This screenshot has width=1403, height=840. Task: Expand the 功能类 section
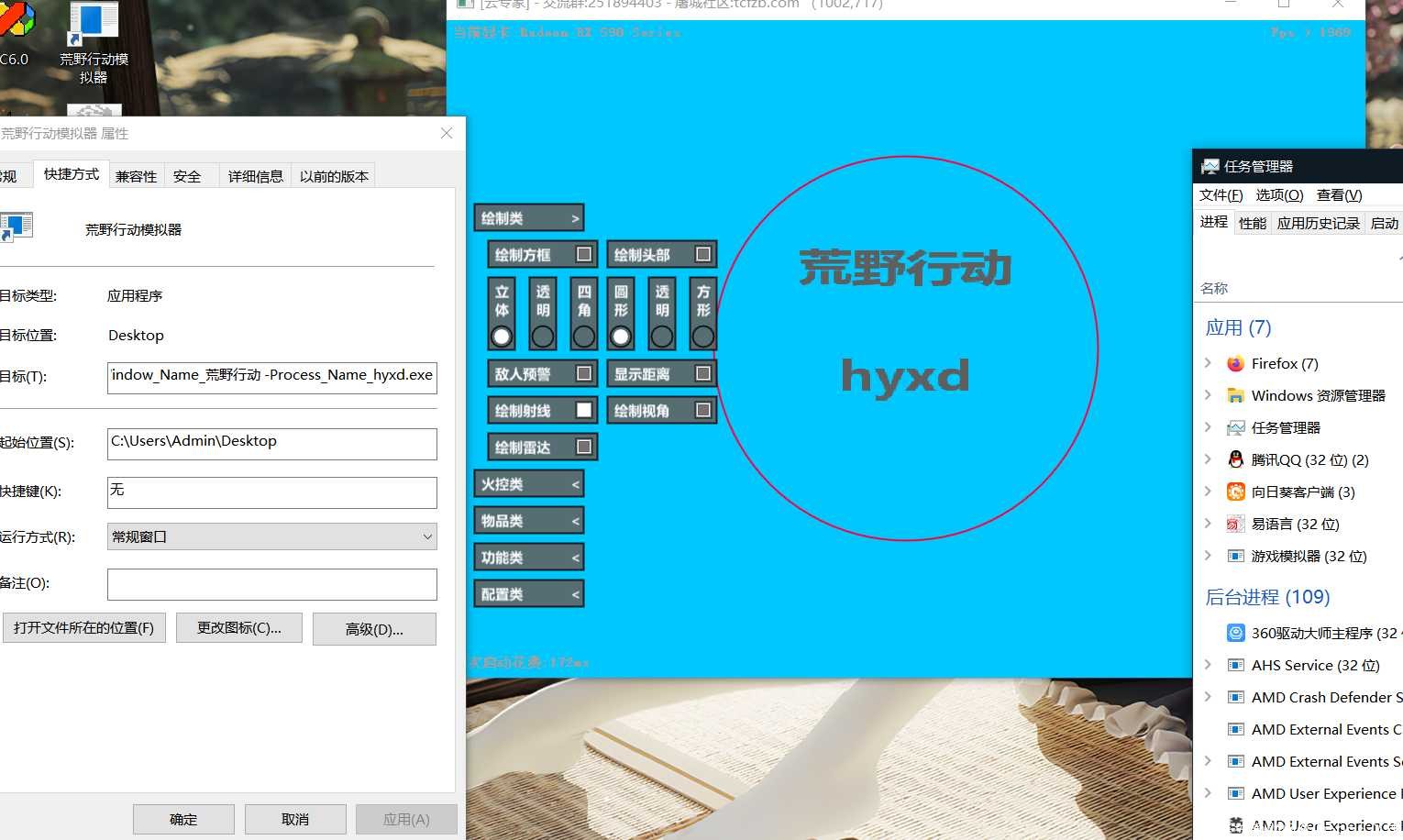point(529,558)
